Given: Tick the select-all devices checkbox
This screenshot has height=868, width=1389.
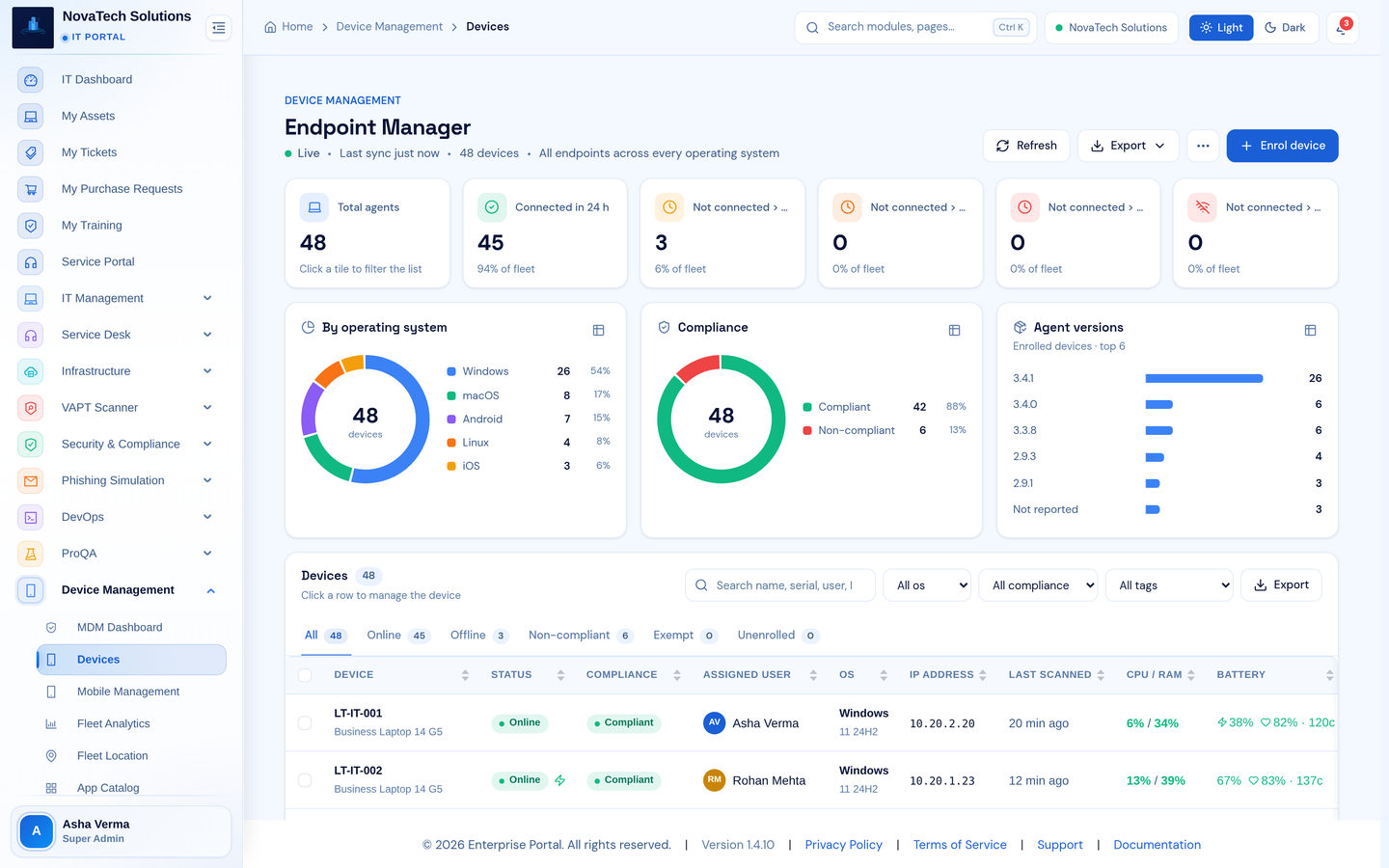Looking at the screenshot, I should point(305,675).
